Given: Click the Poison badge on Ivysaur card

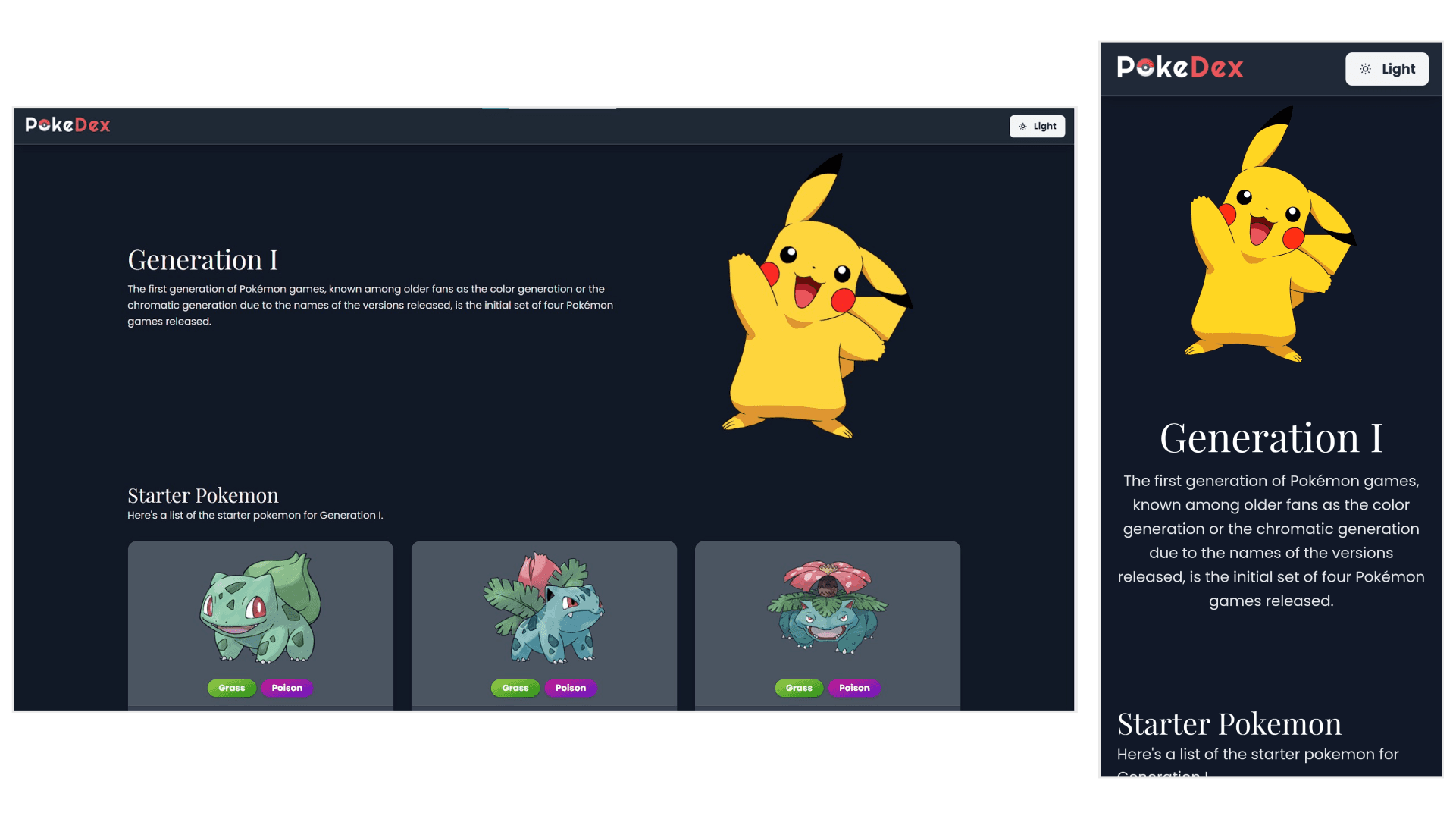Looking at the screenshot, I should pyautogui.click(x=571, y=688).
